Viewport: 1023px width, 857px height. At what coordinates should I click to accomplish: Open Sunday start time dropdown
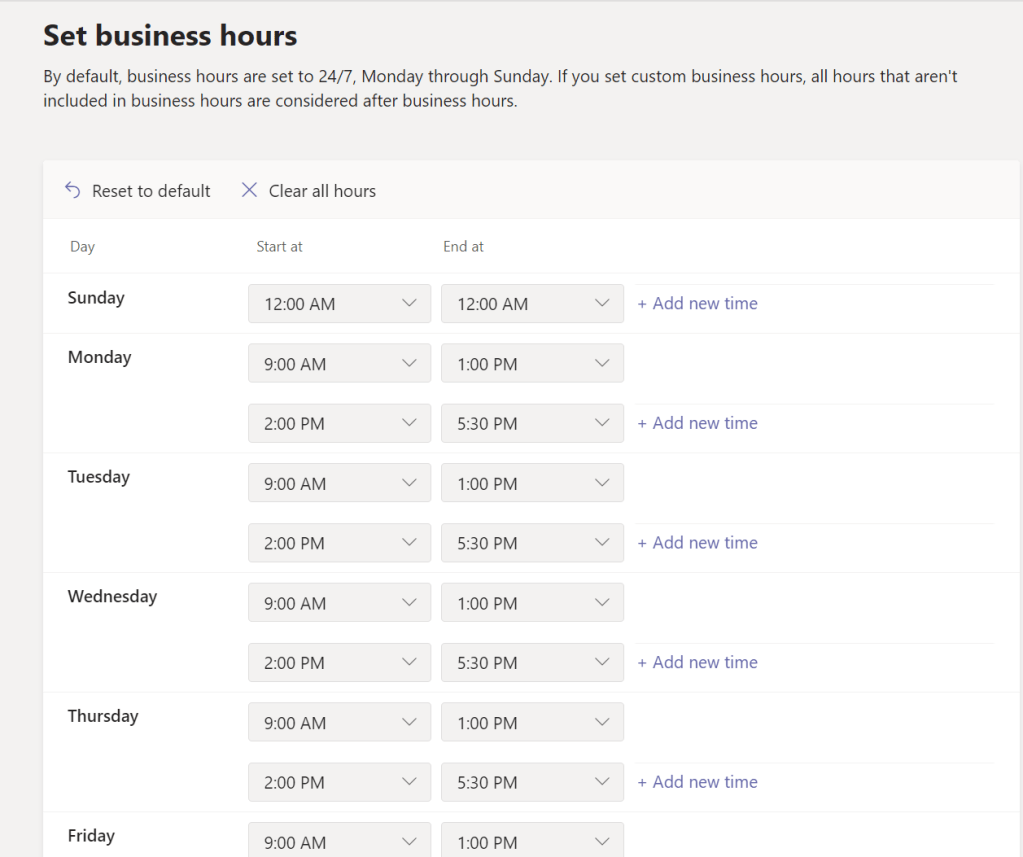click(x=339, y=304)
